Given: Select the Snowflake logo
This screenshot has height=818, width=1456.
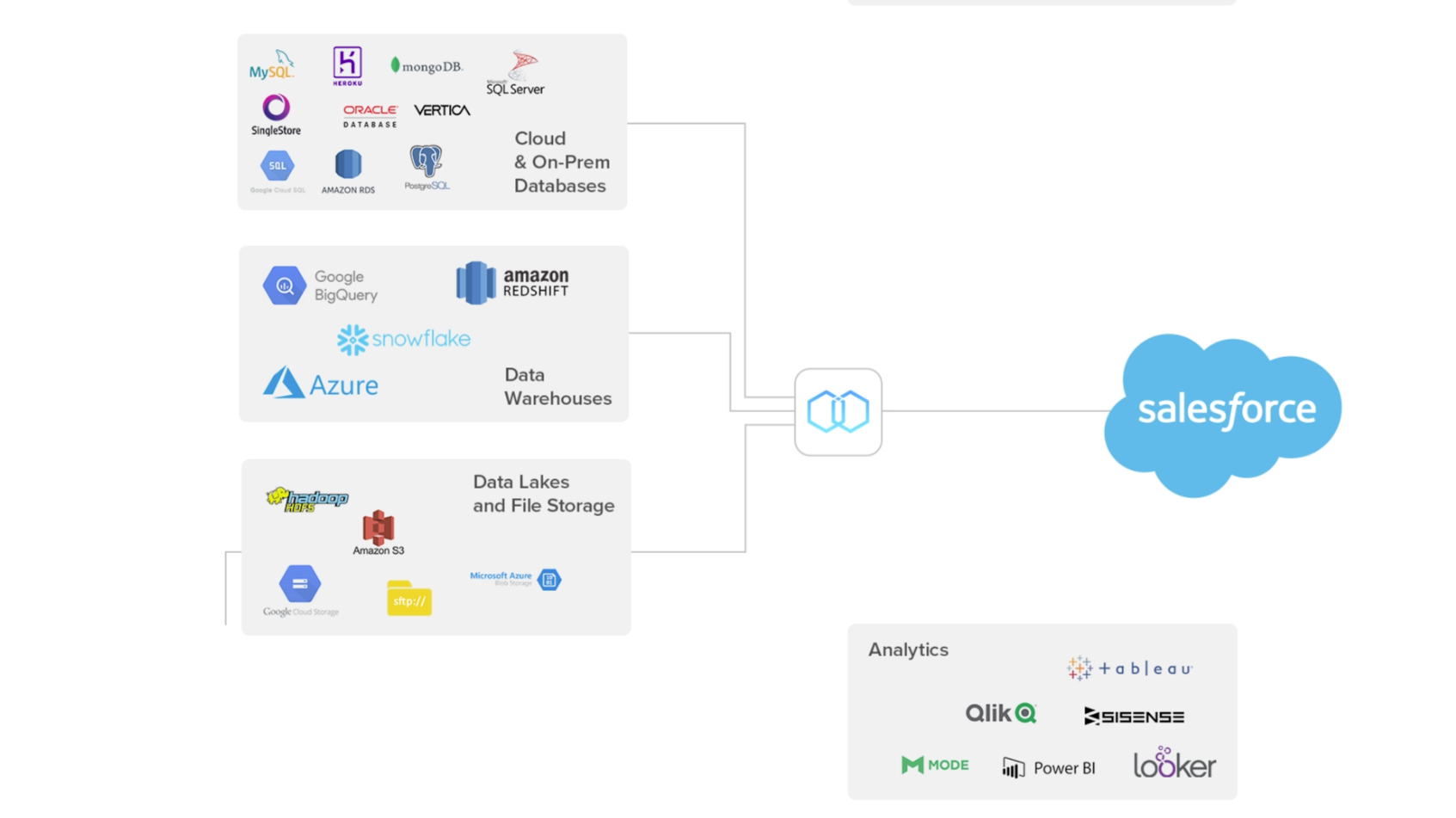Looking at the screenshot, I should 403,338.
